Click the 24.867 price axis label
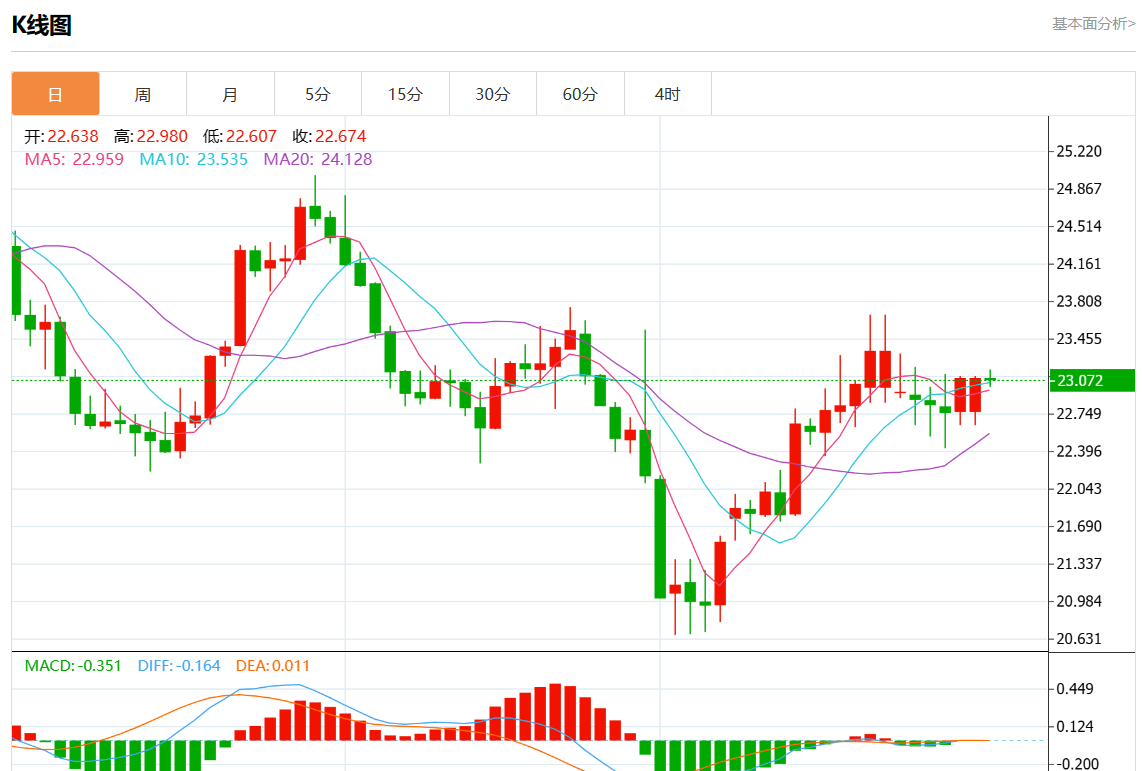This screenshot has height=771, width=1142. pos(1079,189)
